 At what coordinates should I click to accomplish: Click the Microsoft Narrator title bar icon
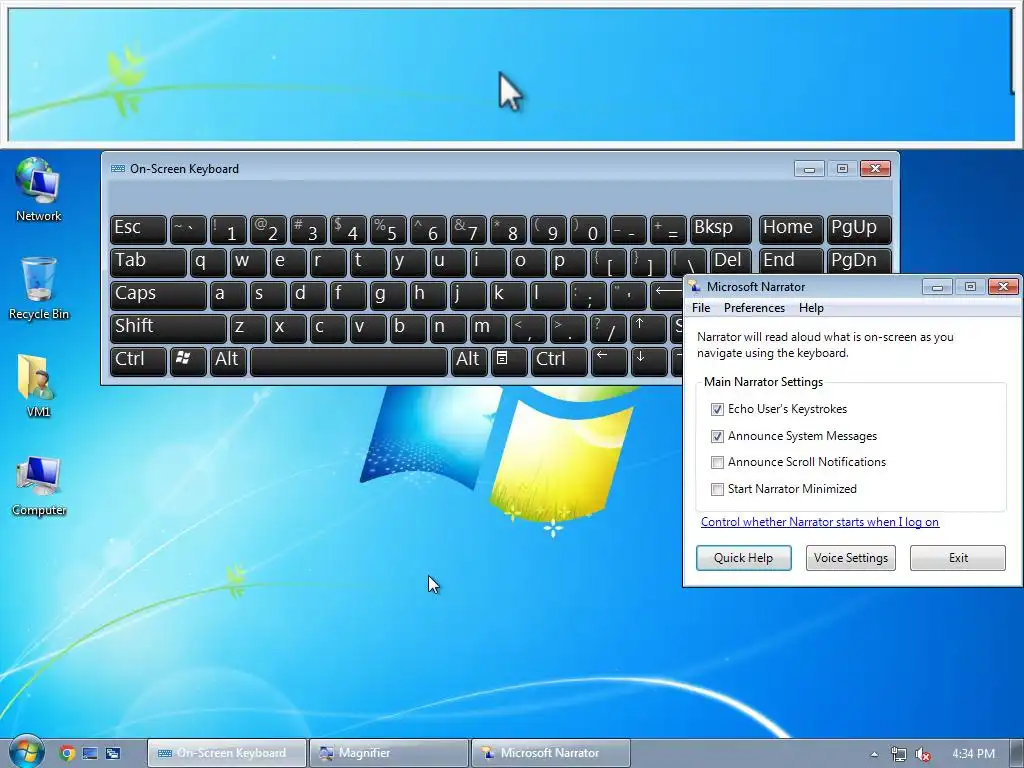tap(695, 286)
